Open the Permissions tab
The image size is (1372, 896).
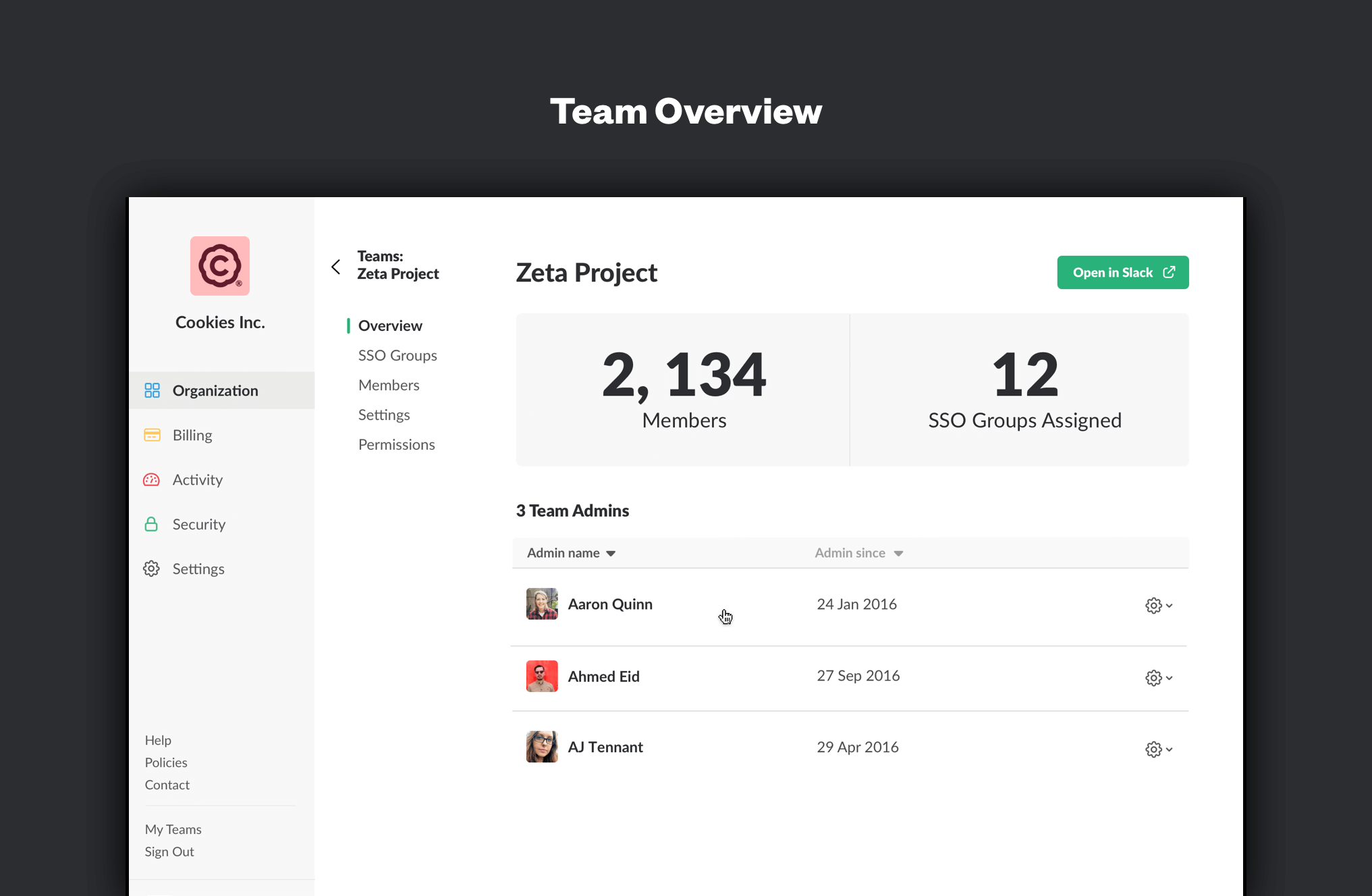point(396,444)
